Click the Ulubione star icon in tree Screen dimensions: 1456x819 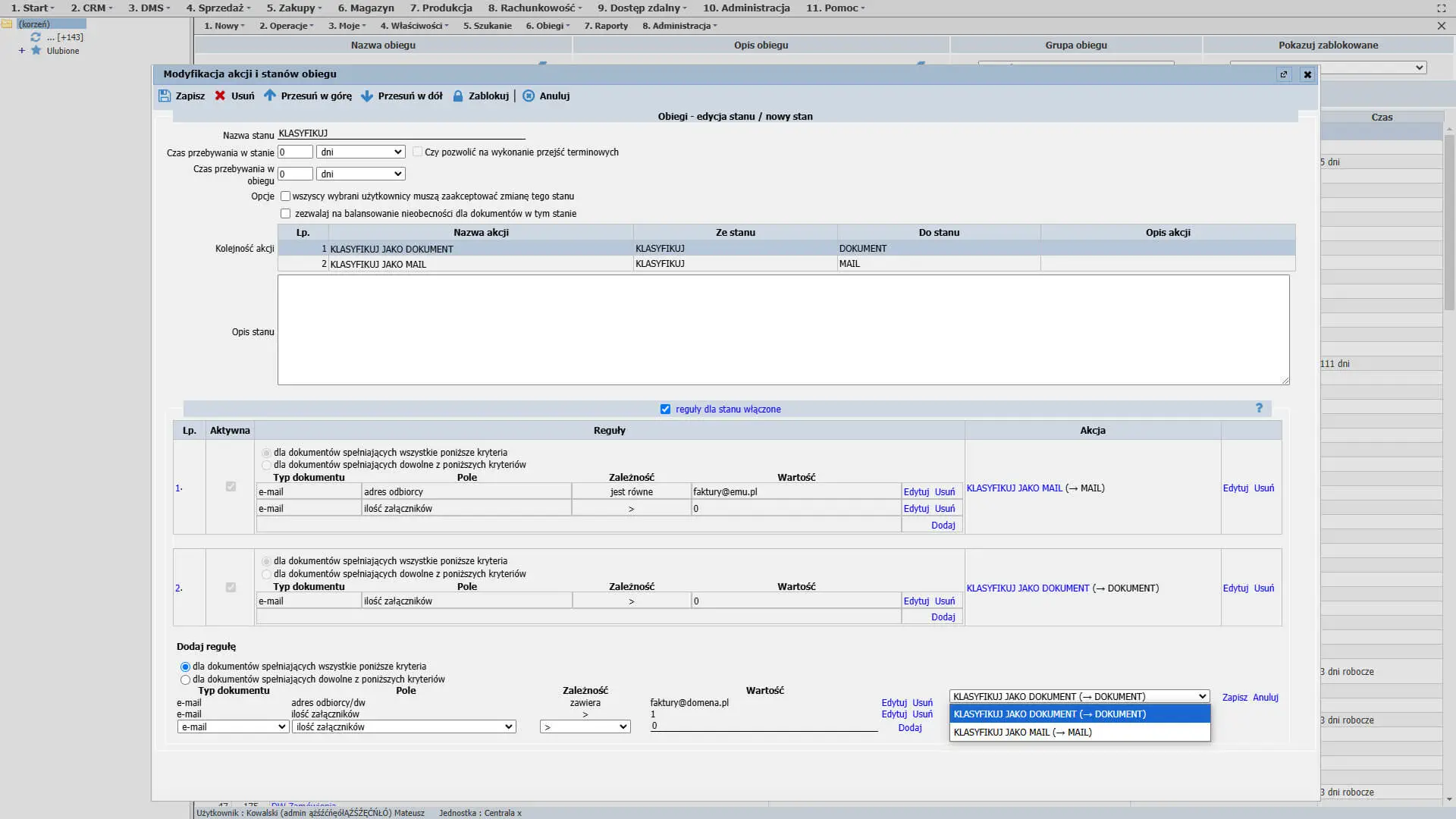[x=36, y=51]
